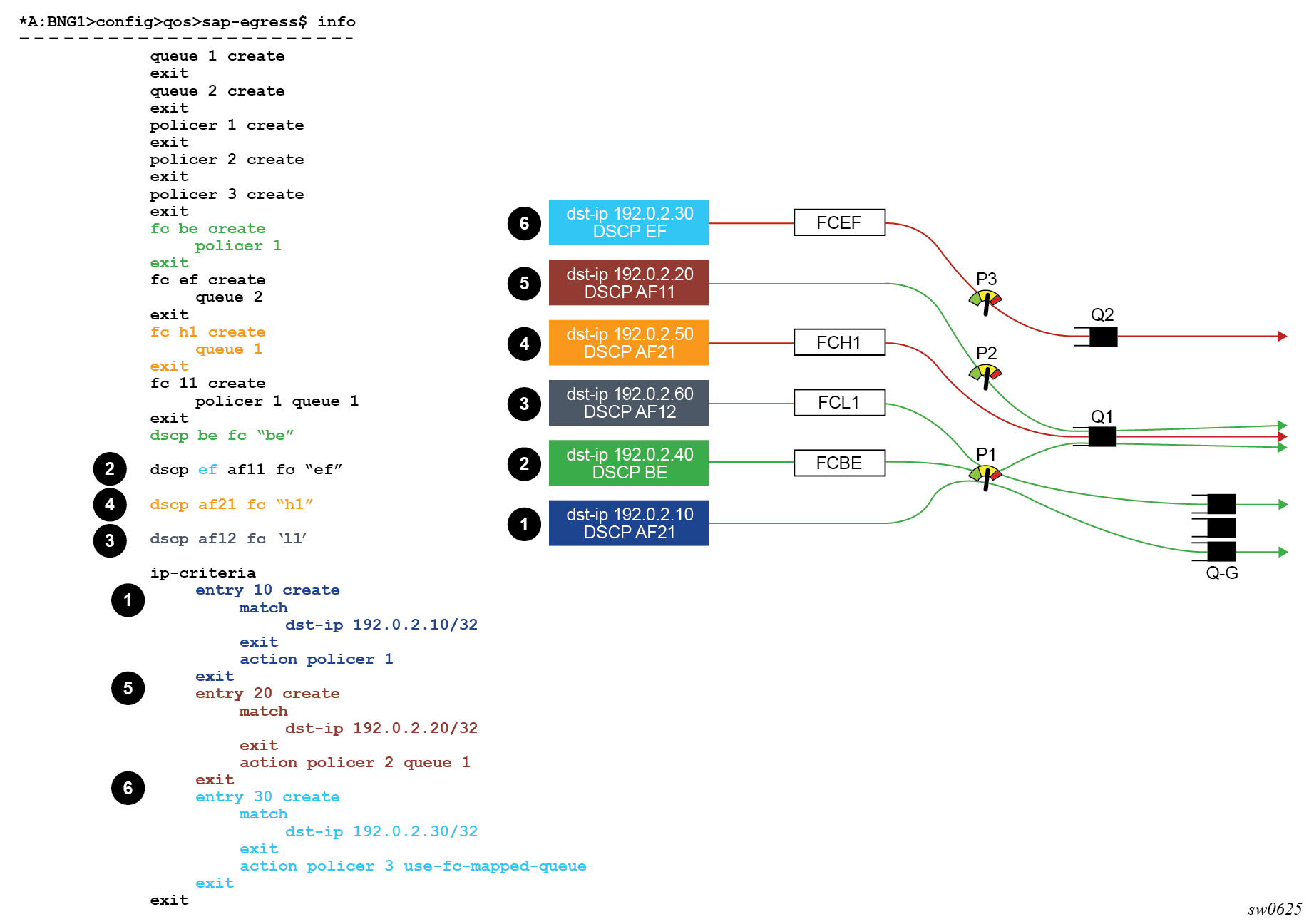Screen dimensions: 1309x924
Task: Choose the FCL1 forwarding class box
Action: pos(839,403)
